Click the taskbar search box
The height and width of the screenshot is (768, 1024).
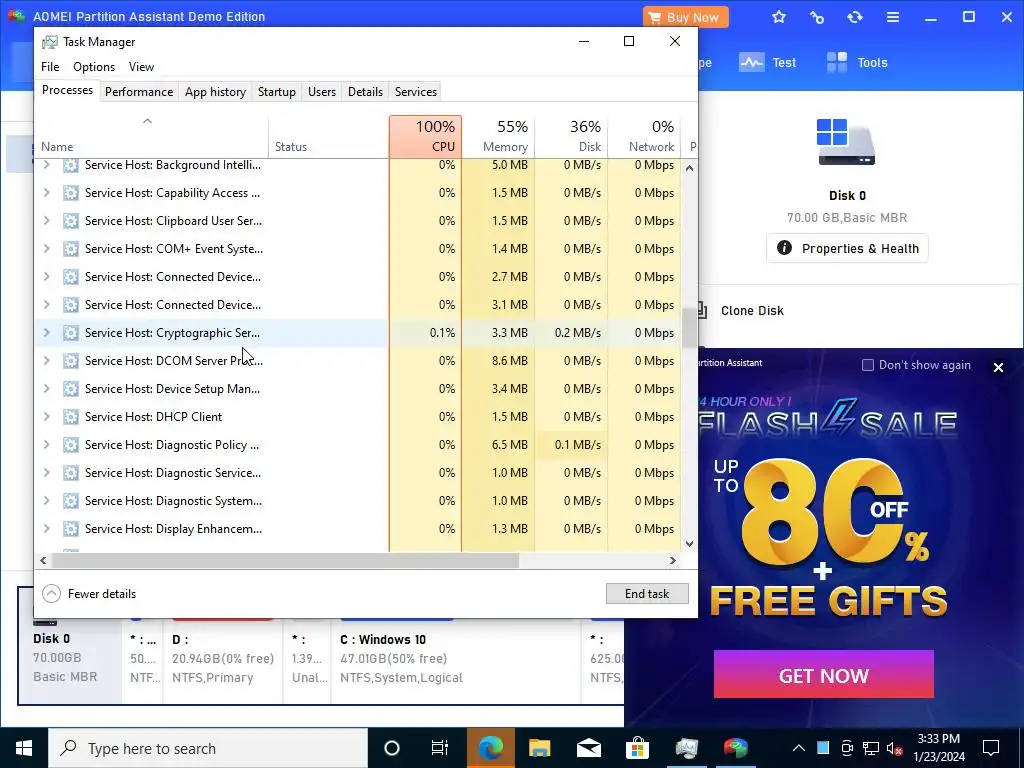click(208, 748)
